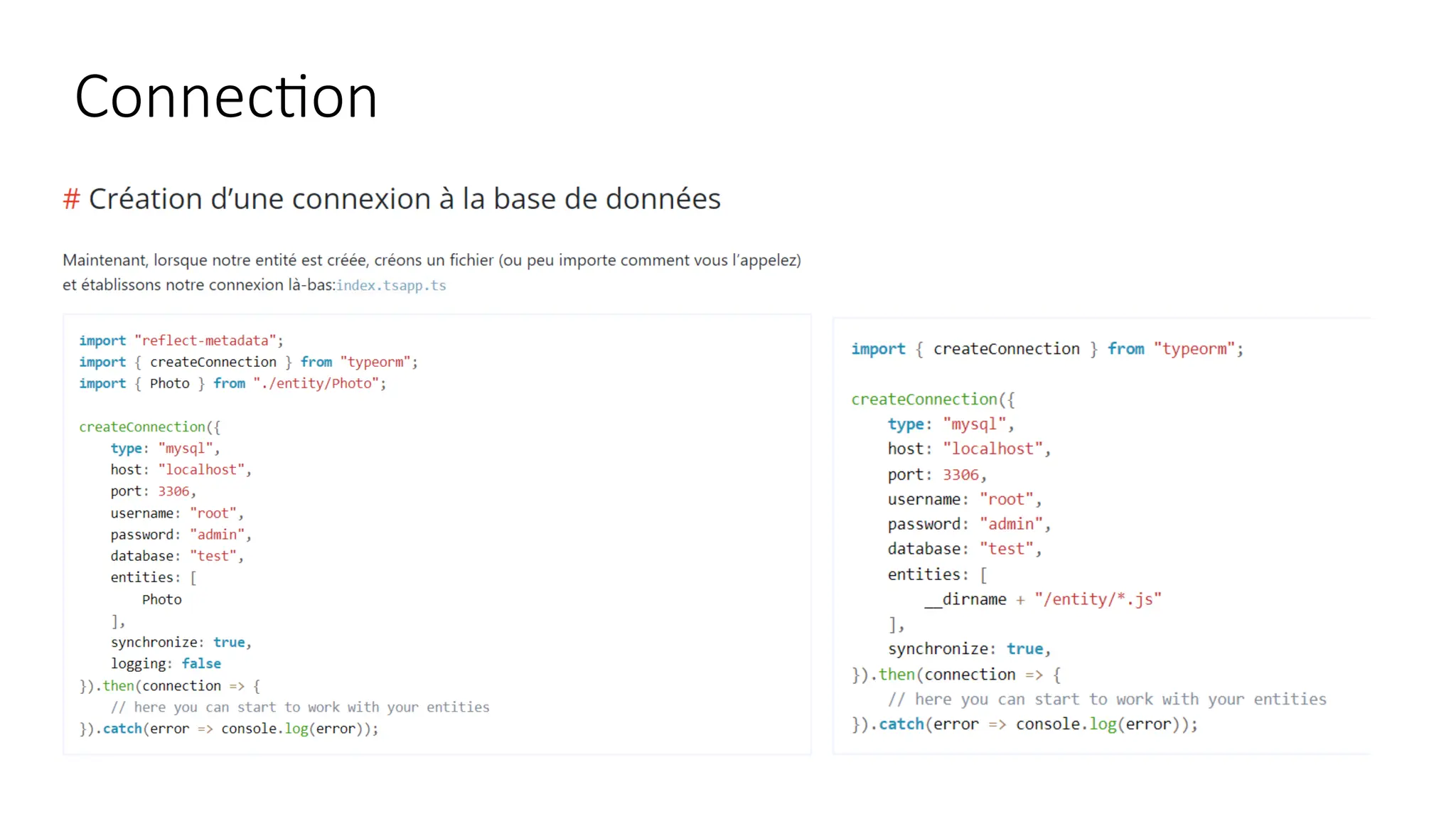Click port value 3306 in left code
The height and width of the screenshot is (819, 1456).
click(x=173, y=491)
